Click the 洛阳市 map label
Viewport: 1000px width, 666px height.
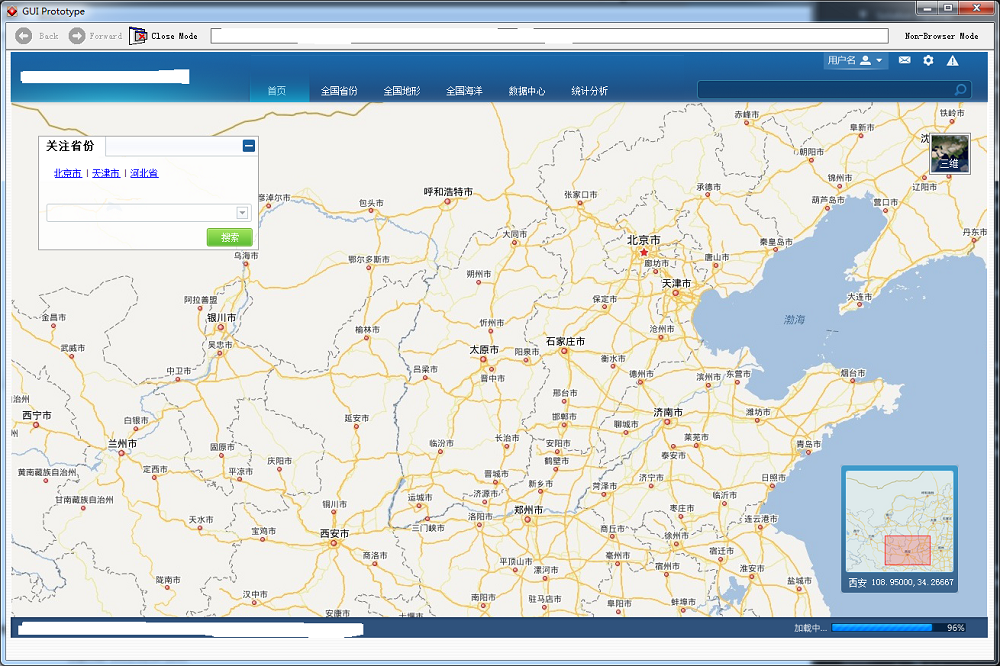coord(480,516)
